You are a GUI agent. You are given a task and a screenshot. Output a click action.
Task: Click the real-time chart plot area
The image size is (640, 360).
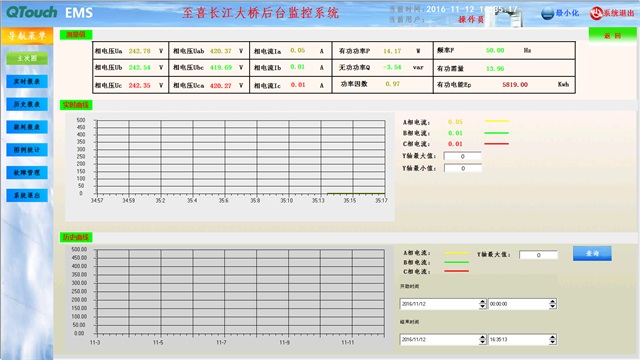coord(241,157)
